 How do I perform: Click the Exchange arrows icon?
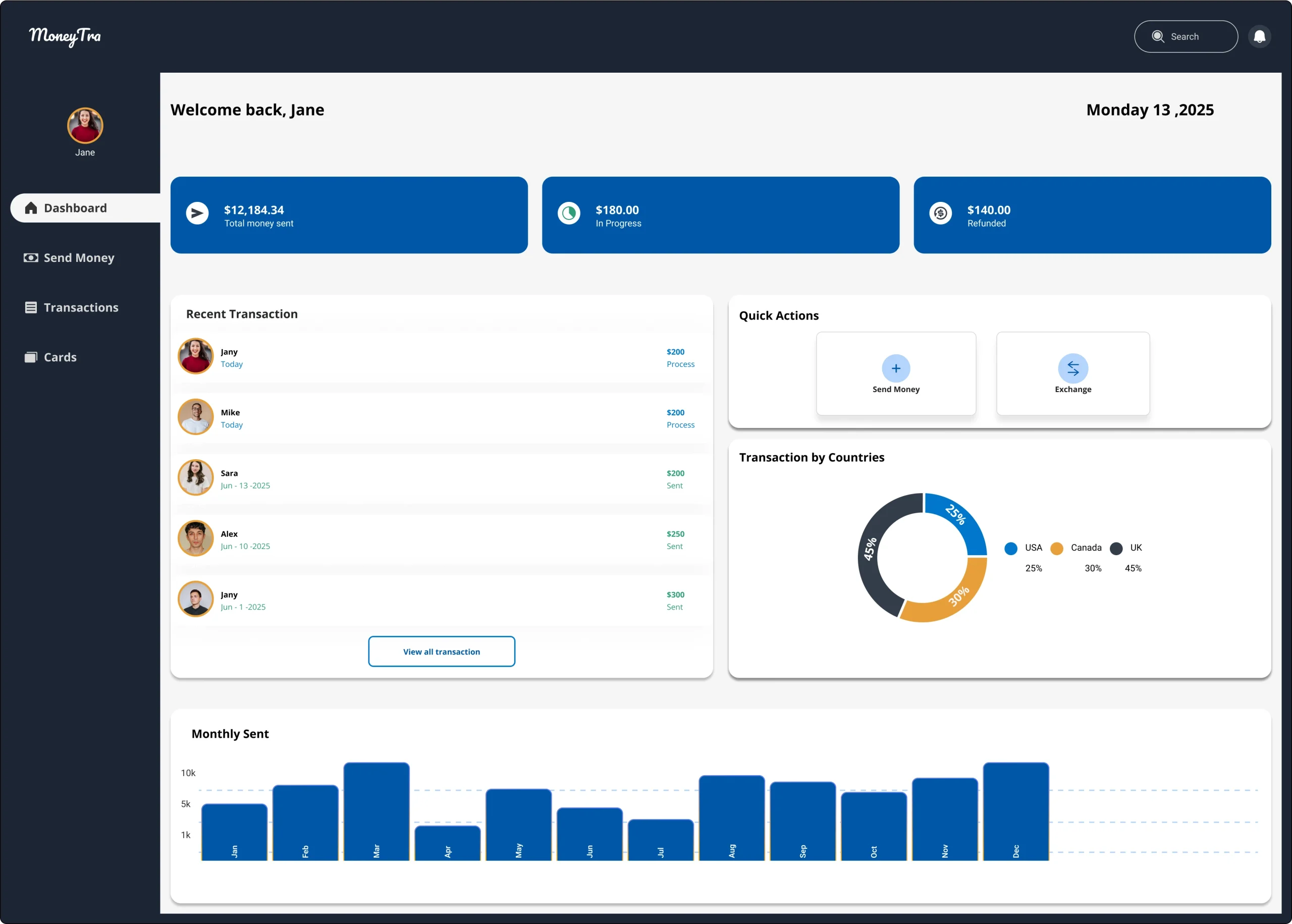(x=1072, y=368)
